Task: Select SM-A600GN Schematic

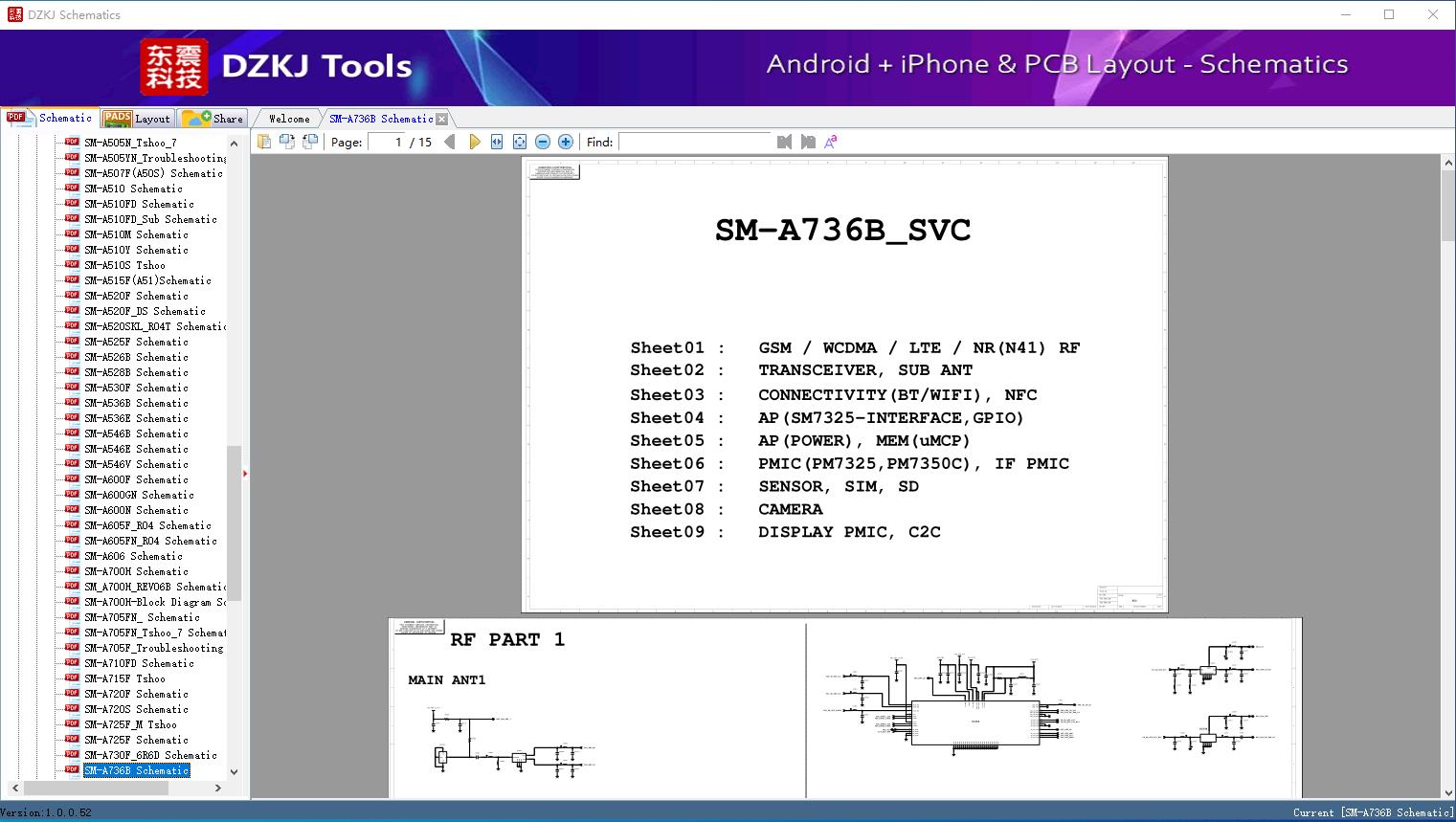Action: click(139, 495)
